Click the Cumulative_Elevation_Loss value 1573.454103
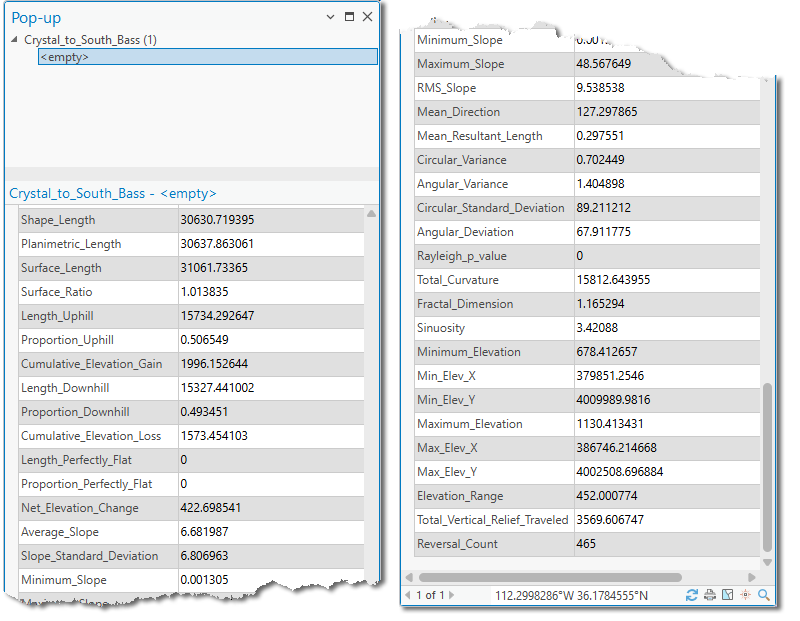This screenshot has height=621, width=800. [214, 436]
